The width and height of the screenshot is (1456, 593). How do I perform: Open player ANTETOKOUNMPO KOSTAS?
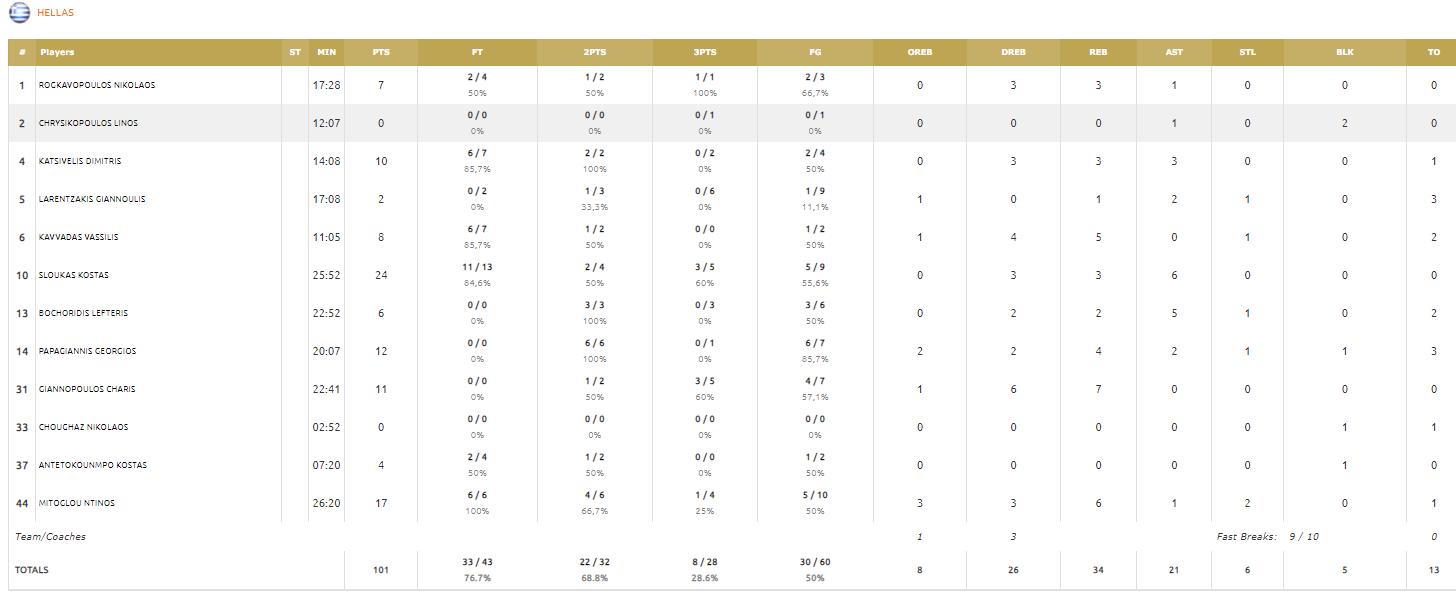coord(91,465)
